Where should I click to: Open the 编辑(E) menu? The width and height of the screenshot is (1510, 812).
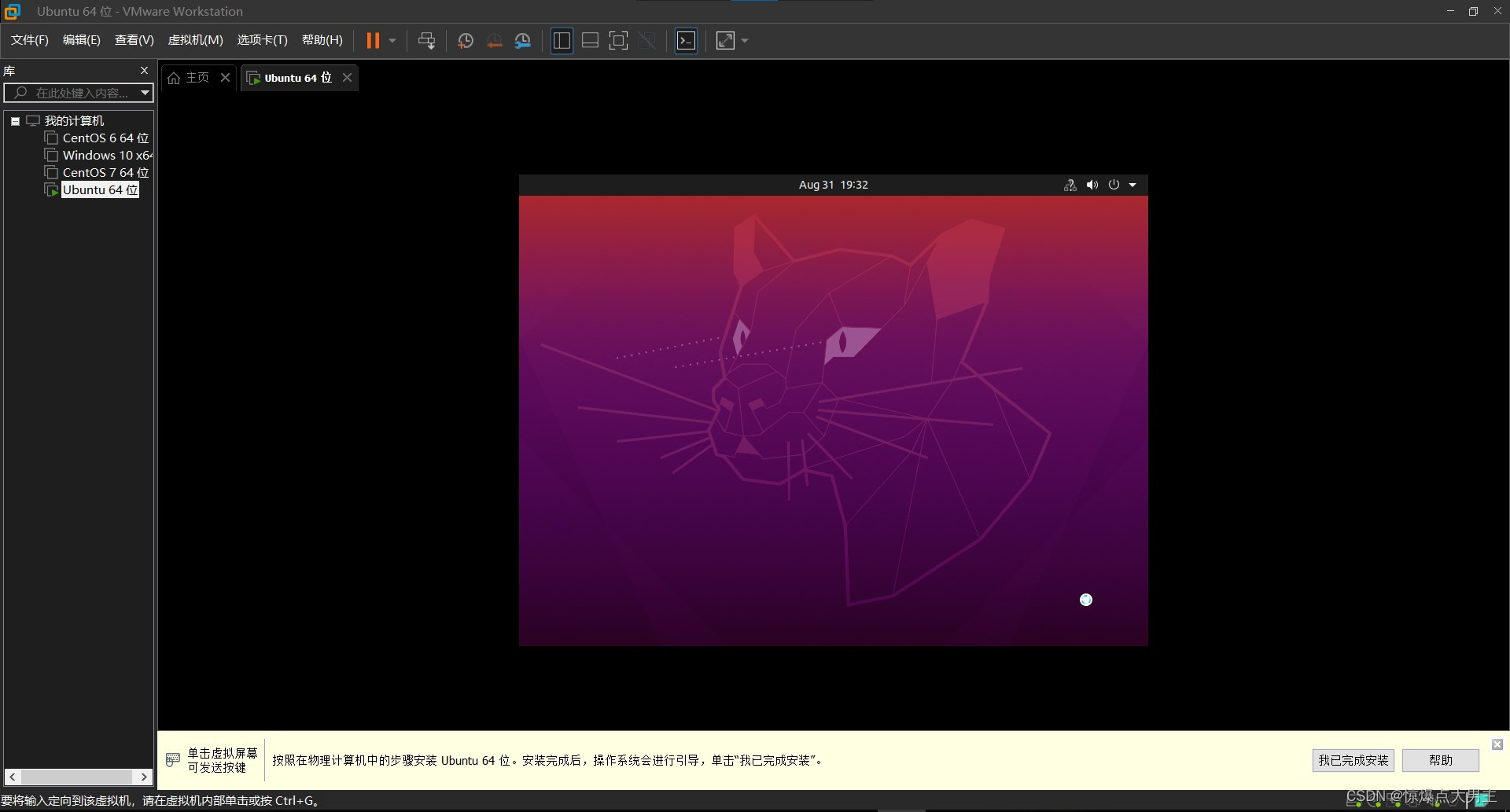82,40
